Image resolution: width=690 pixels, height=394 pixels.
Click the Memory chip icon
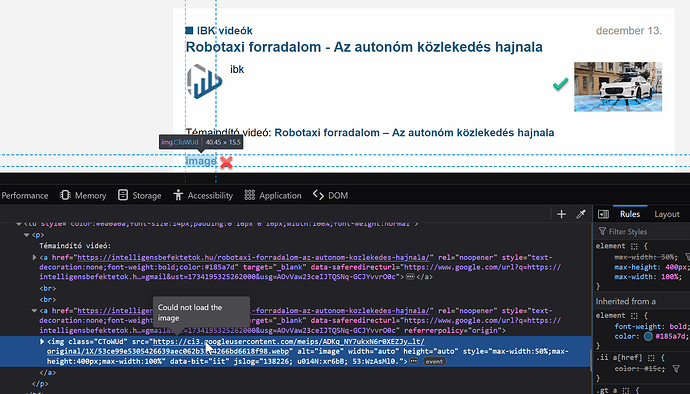(65, 195)
